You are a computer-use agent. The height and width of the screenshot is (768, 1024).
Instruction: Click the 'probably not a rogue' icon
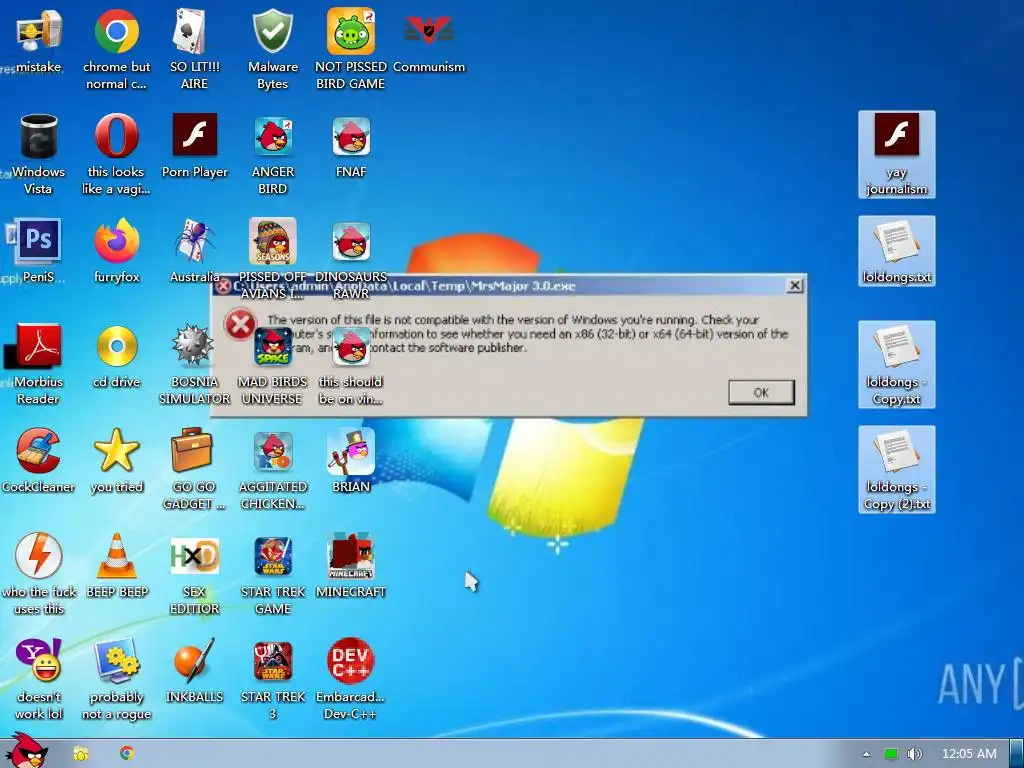pyautogui.click(x=116, y=680)
